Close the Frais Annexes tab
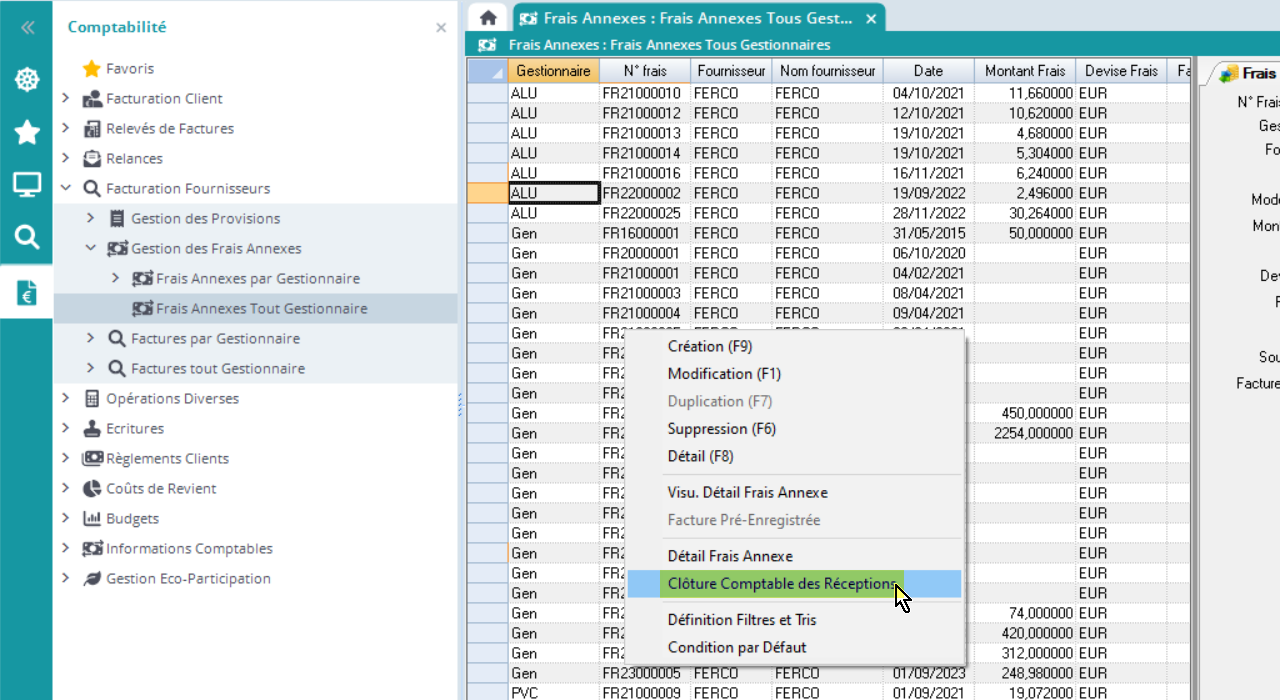The height and width of the screenshot is (700, 1280). [871, 19]
